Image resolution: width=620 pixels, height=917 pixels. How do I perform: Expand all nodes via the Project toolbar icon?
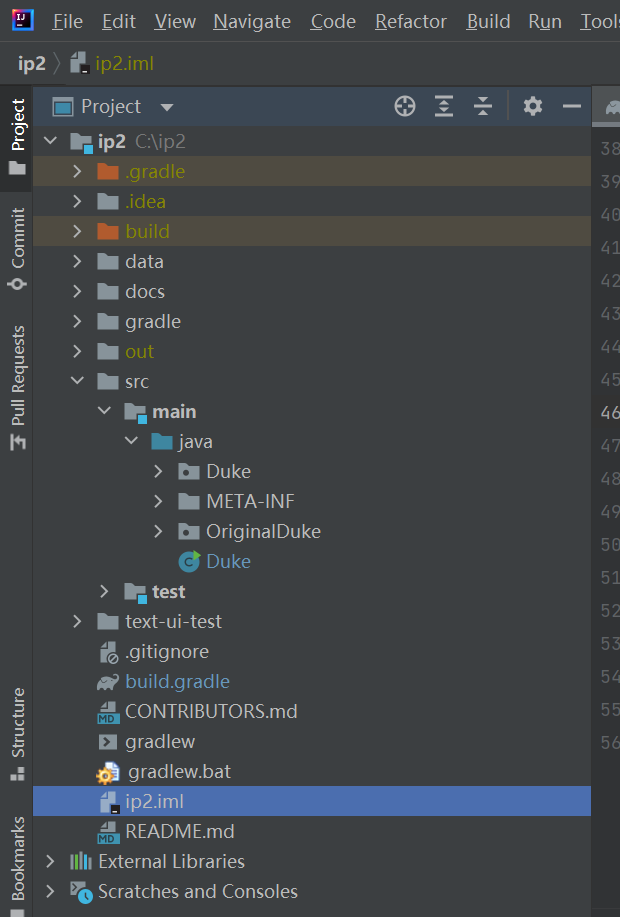pos(443,106)
